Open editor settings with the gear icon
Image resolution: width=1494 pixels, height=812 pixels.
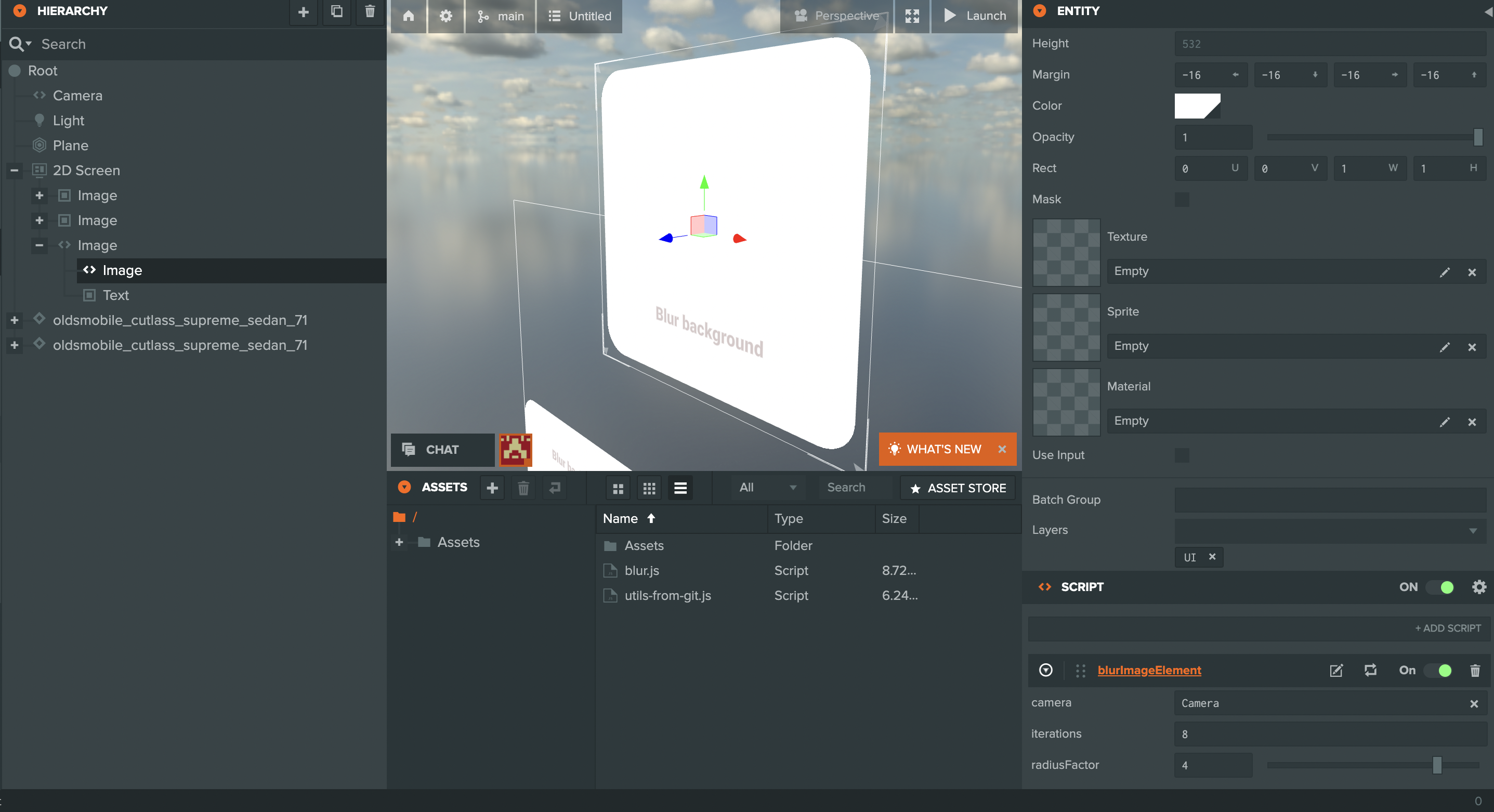[445, 16]
